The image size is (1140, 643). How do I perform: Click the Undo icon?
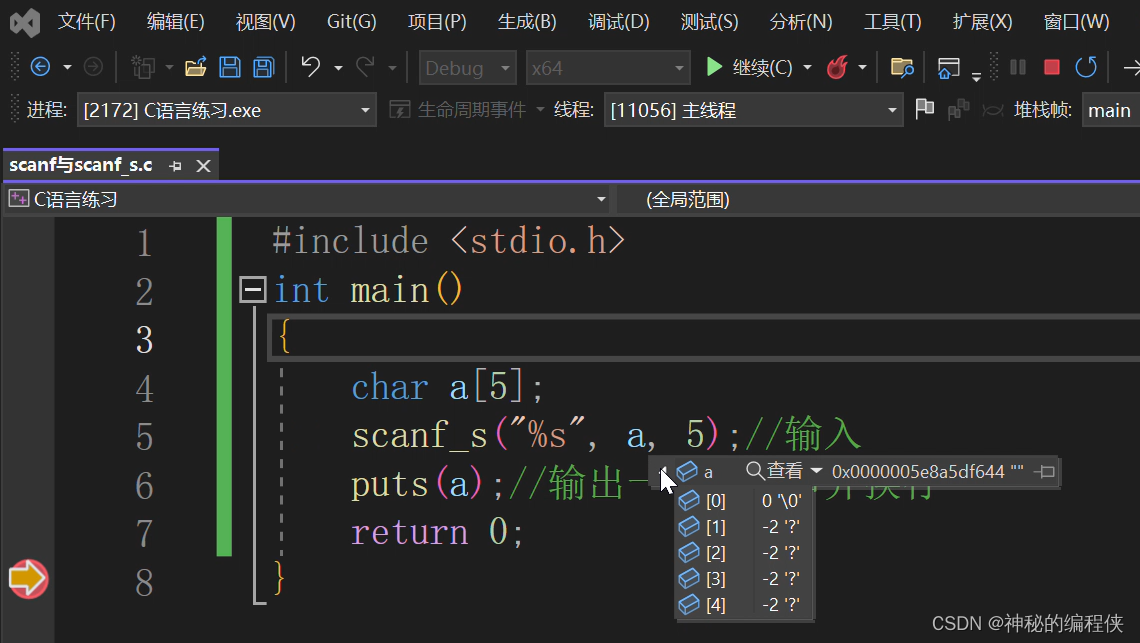311,67
